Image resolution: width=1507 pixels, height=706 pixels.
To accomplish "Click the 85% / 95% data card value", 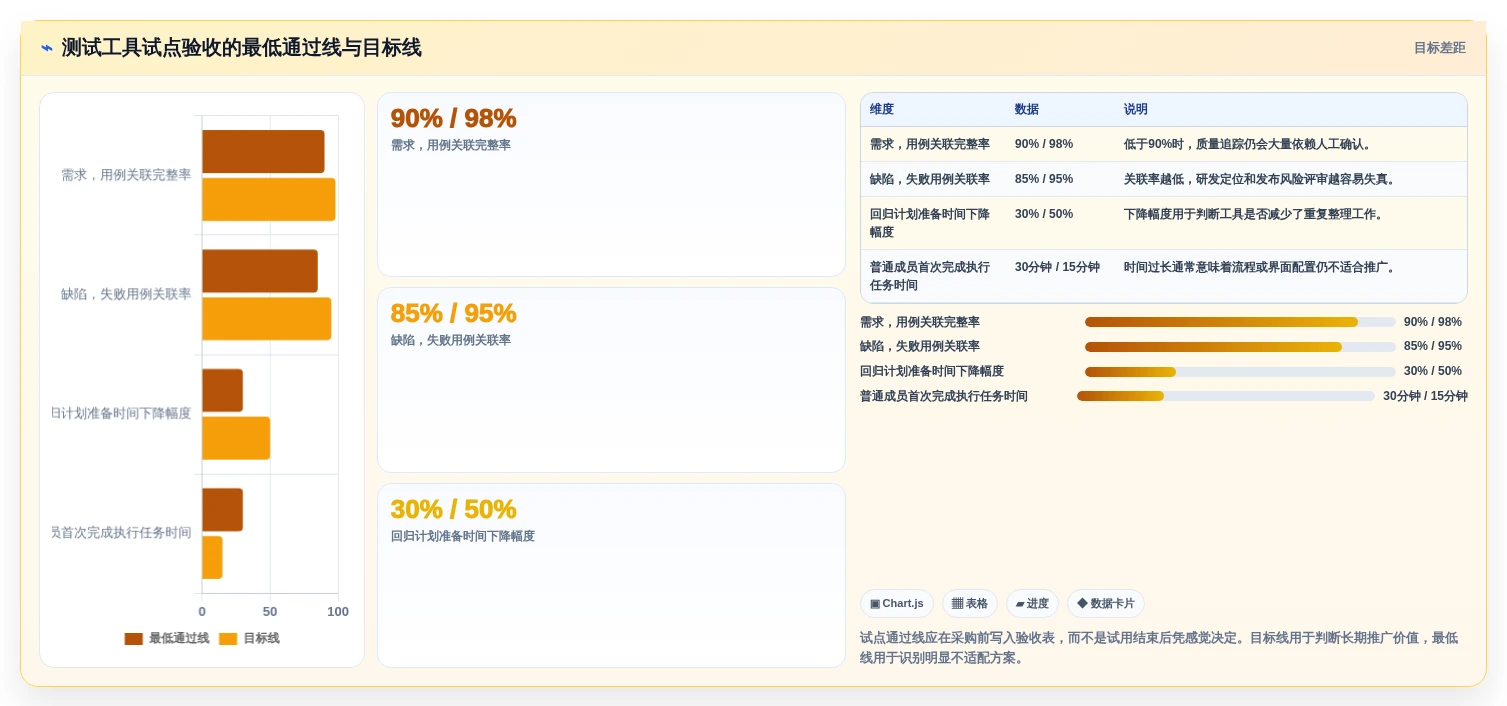I will click(x=453, y=313).
